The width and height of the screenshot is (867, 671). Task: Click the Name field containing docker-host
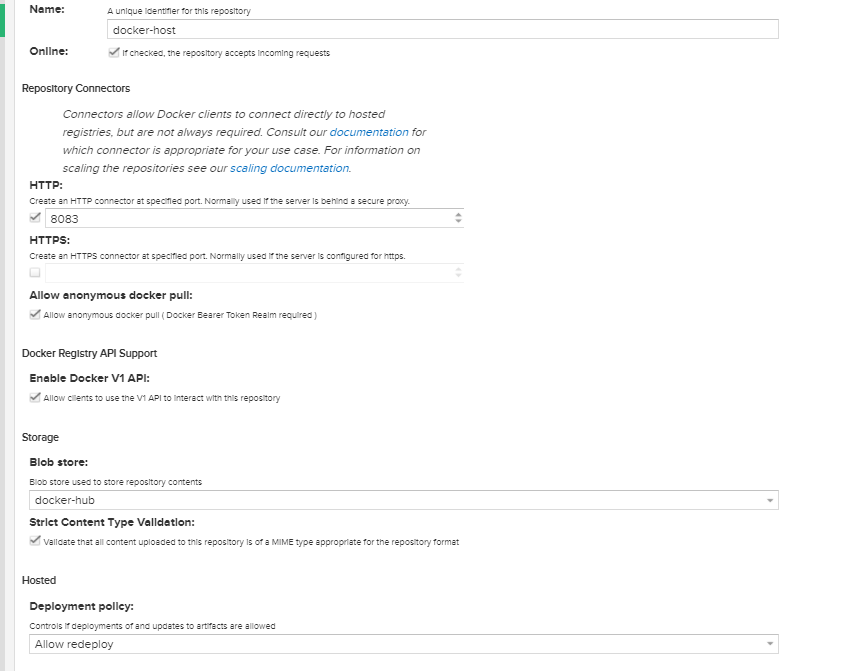click(441, 30)
